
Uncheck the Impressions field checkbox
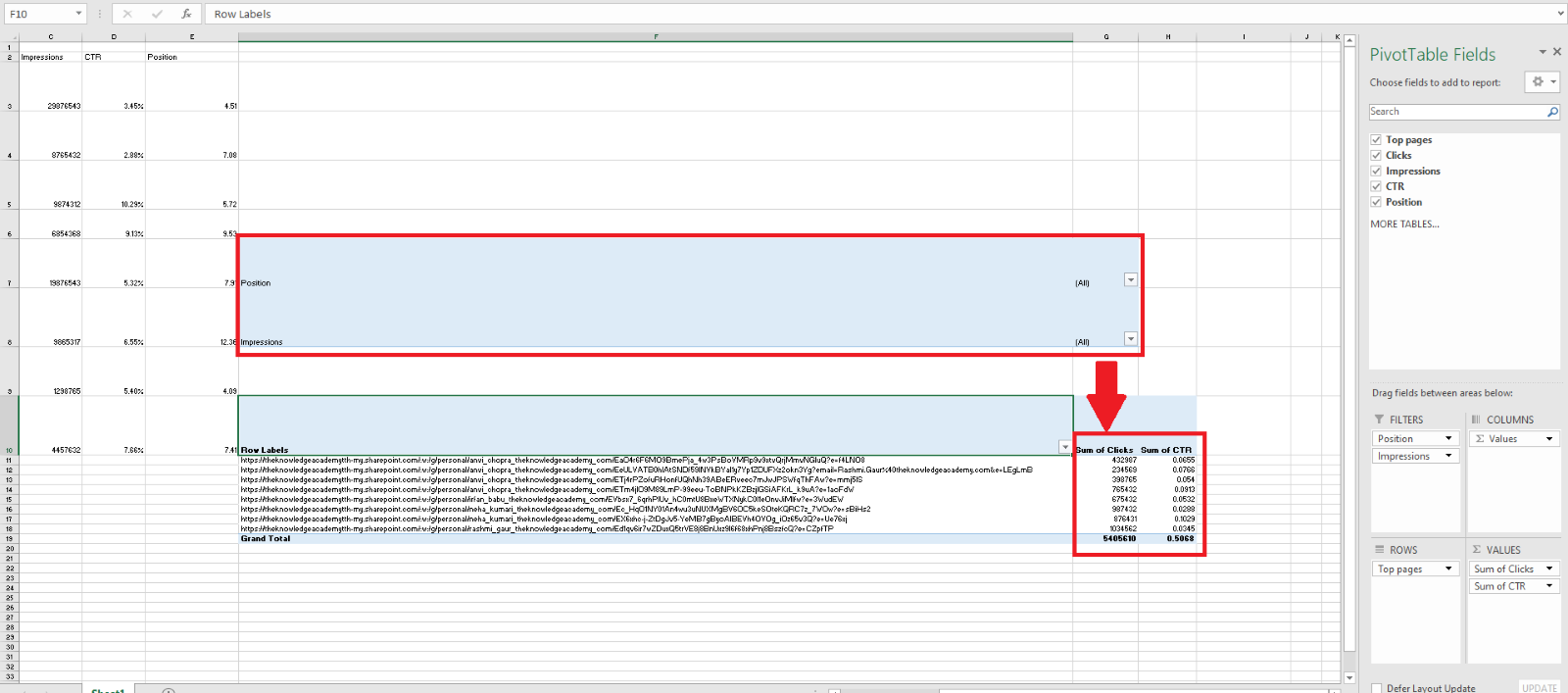click(1376, 172)
